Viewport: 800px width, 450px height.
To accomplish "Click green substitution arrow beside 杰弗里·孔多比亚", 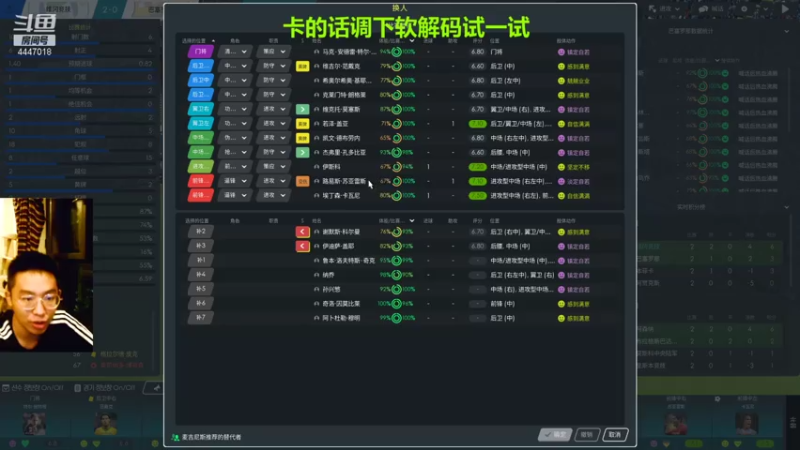I will tap(302, 152).
